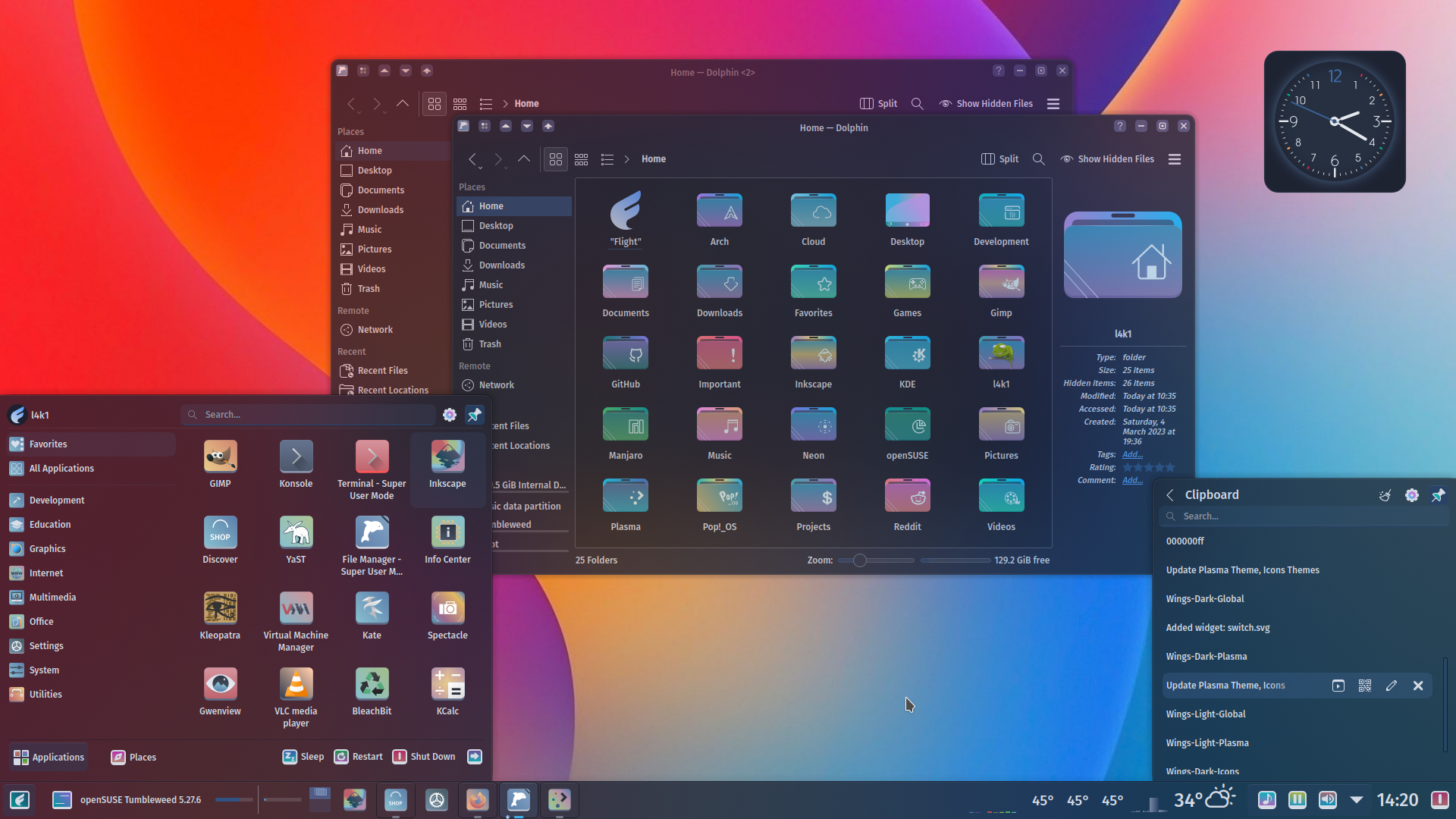Pin the Clipboard popup open
Image resolution: width=1456 pixels, height=819 pixels.
(x=1438, y=495)
